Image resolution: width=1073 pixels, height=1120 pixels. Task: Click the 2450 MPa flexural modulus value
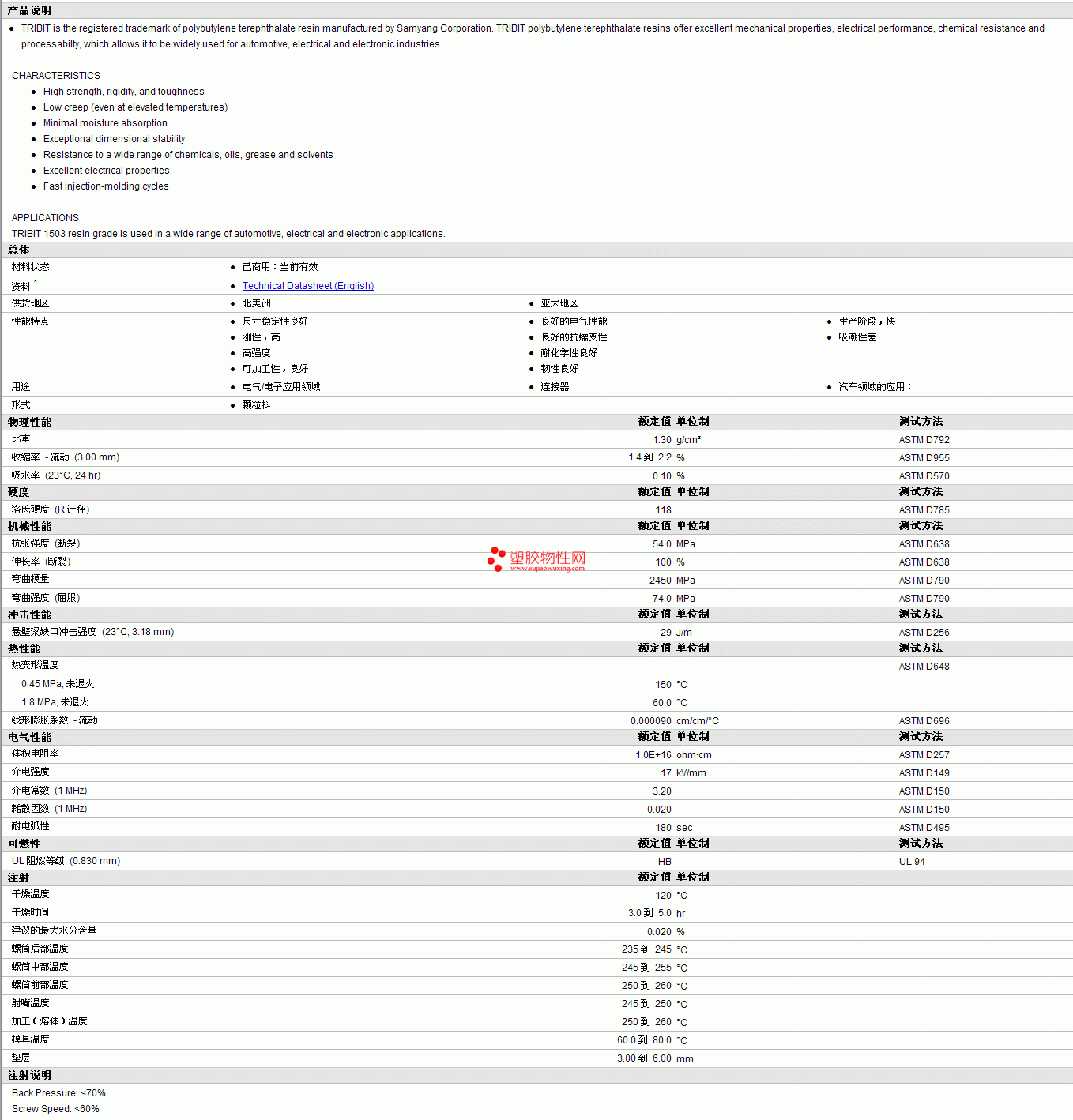[661, 581]
